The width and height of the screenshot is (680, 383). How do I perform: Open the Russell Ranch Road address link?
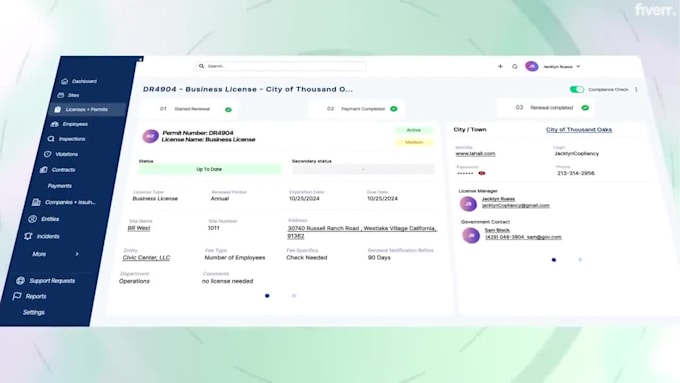tap(362, 232)
